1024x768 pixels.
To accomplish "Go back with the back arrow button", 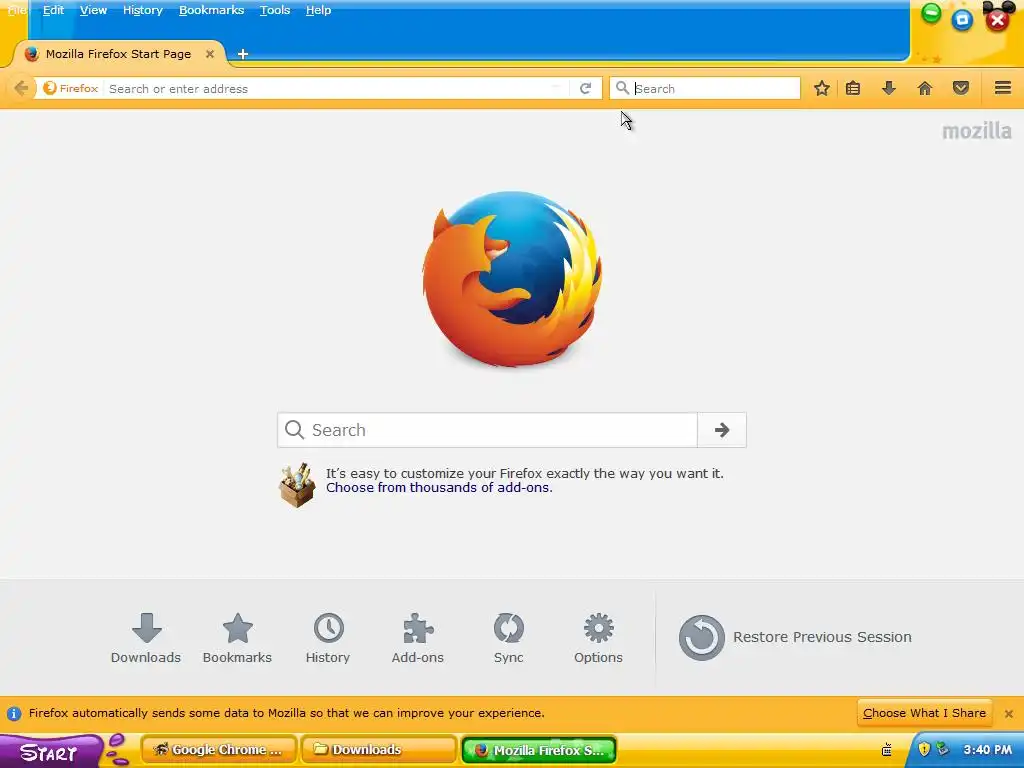I will pos(21,88).
